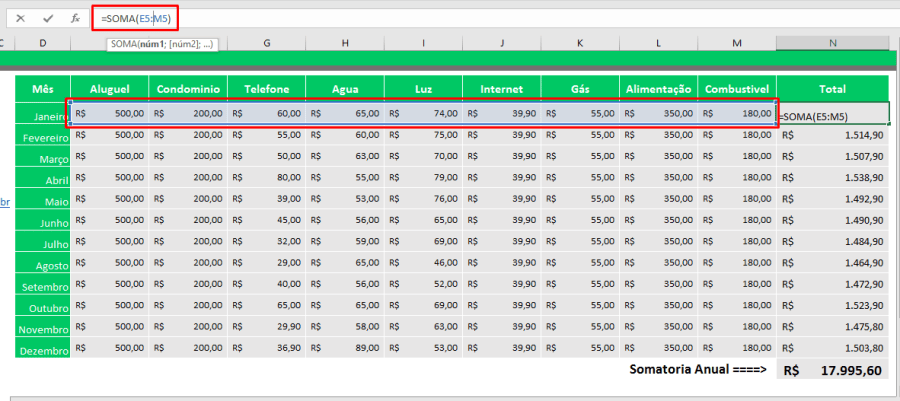
Task: Click the Gás header cell
Action: (580, 89)
